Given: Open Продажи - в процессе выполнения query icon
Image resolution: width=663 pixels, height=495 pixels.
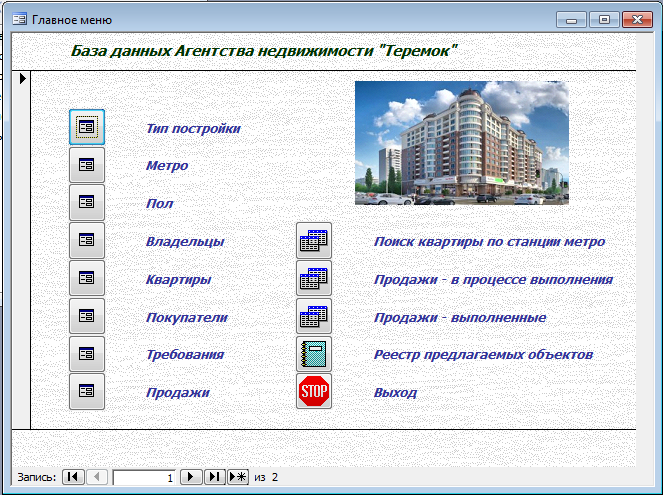Looking at the screenshot, I should (314, 279).
